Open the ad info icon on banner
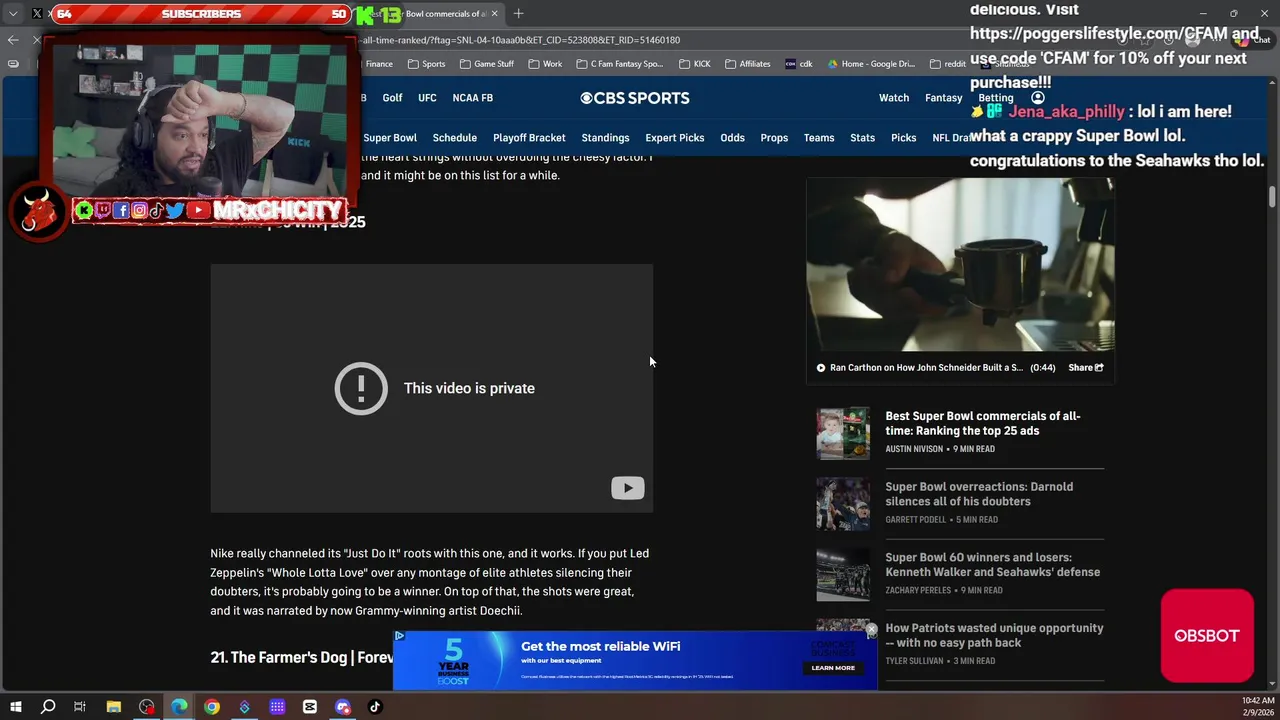The height and width of the screenshot is (720, 1280). (x=399, y=636)
